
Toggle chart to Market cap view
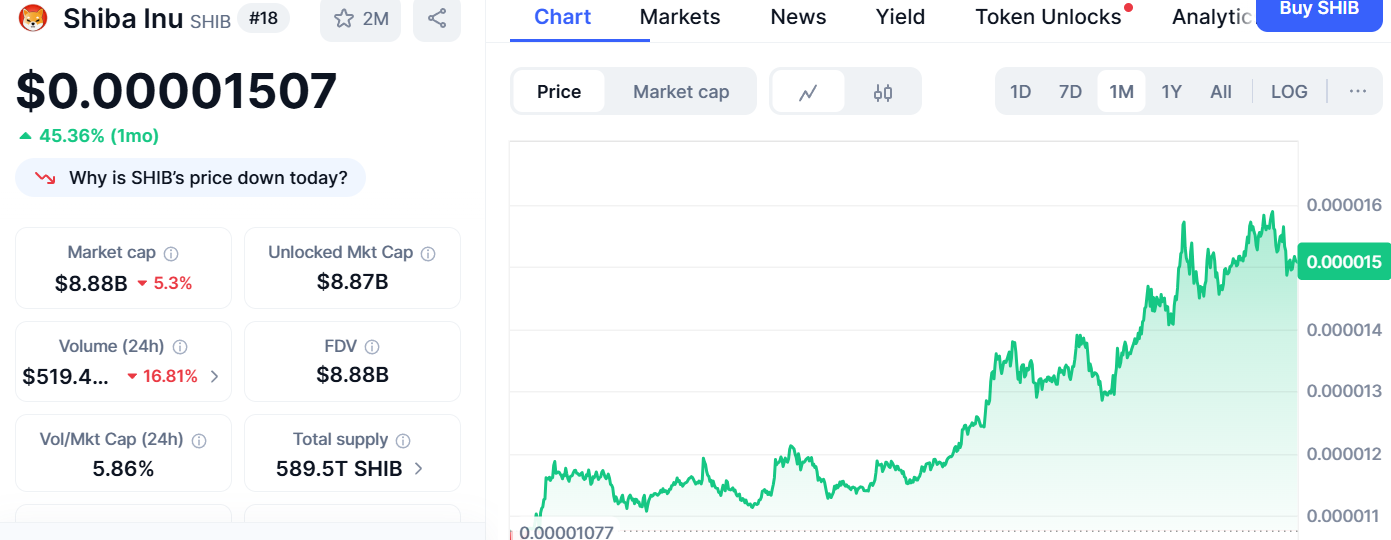click(x=681, y=92)
